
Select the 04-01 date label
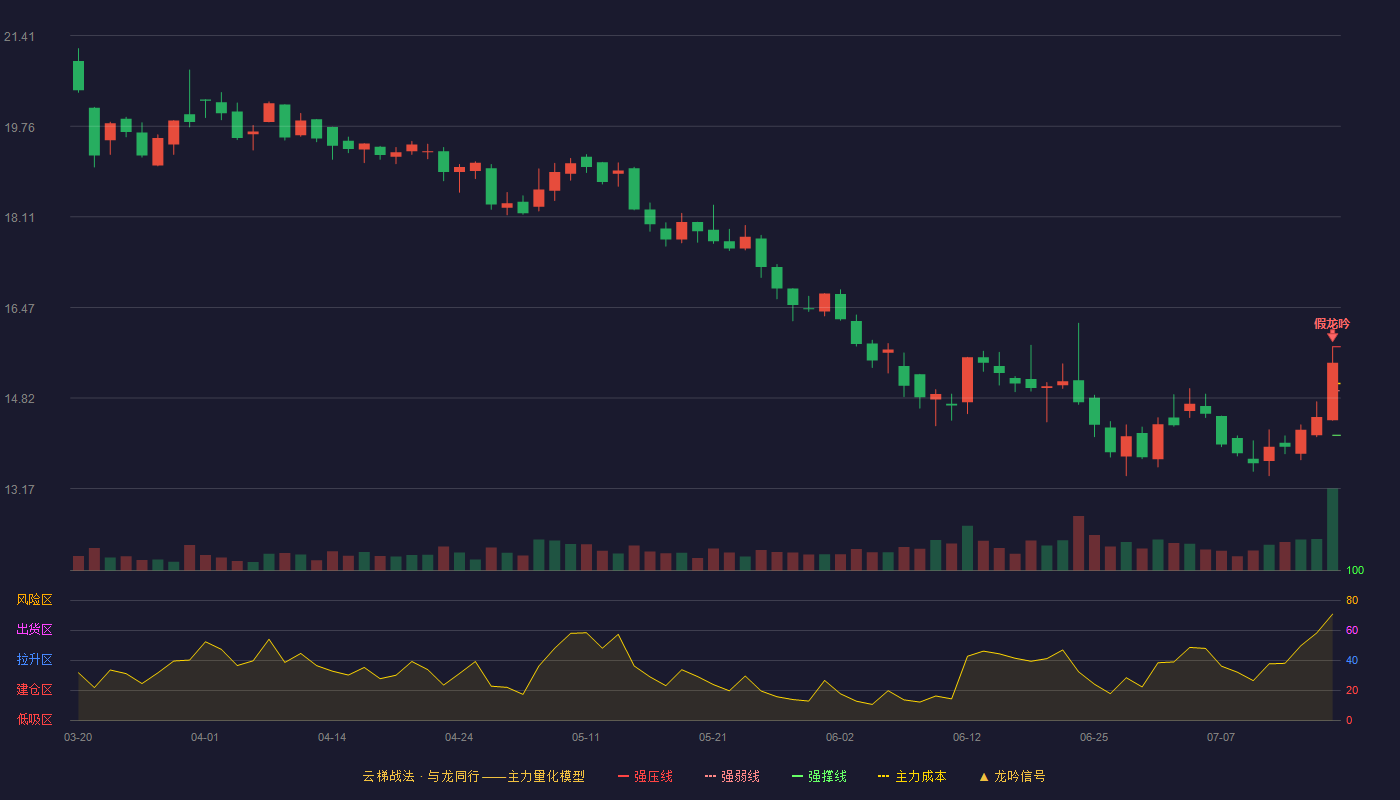(205, 737)
